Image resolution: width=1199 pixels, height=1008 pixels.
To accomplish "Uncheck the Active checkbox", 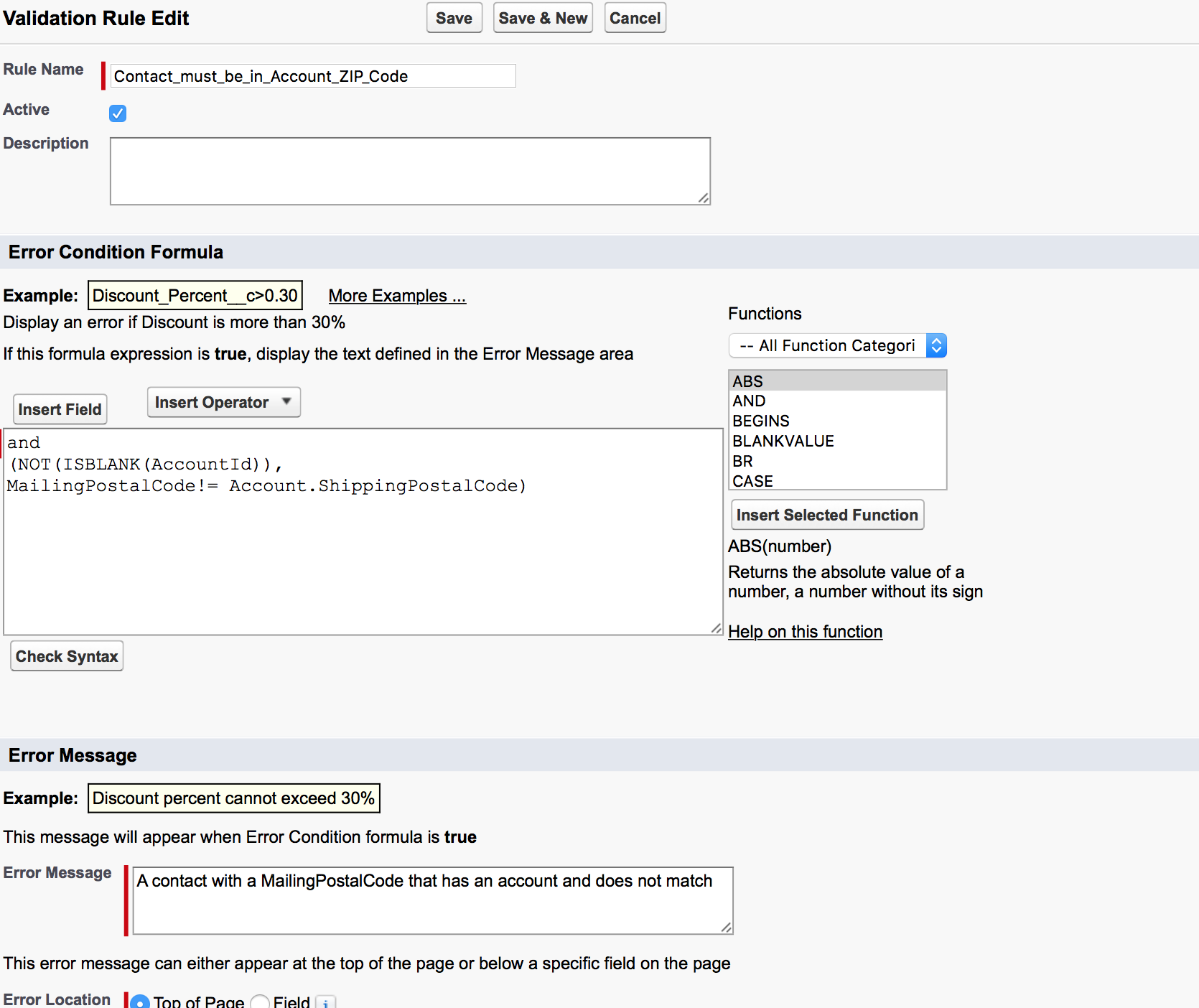I will point(118,113).
